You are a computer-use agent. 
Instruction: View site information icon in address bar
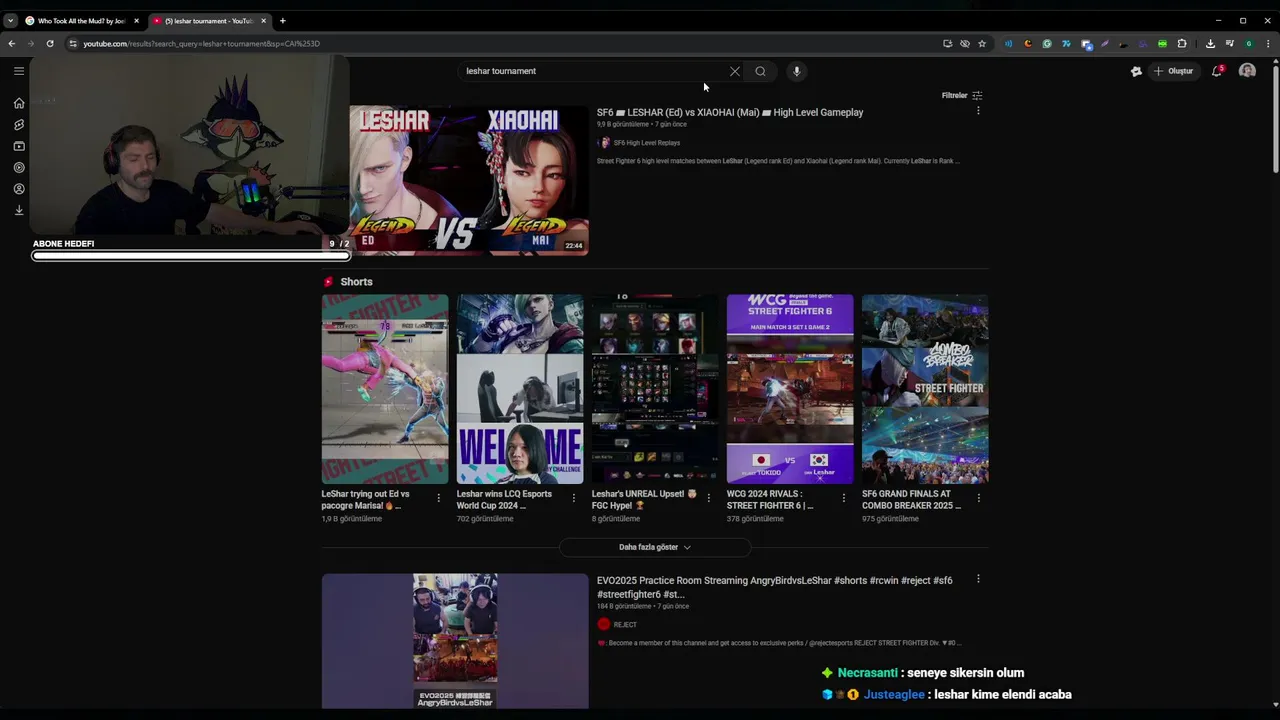[73, 44]
